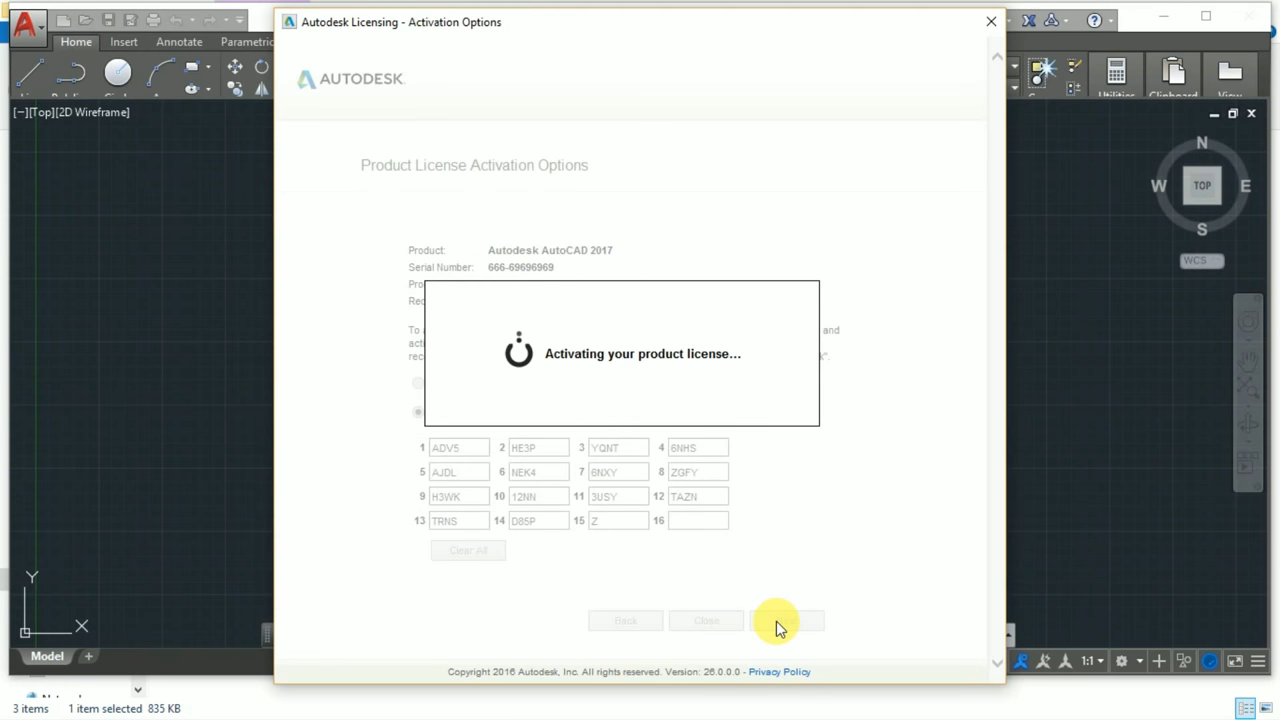Viewport: 1280px width, 720px height.
Task: Click the Isolate Objects shapes icon
Action: pos(1184,661)
